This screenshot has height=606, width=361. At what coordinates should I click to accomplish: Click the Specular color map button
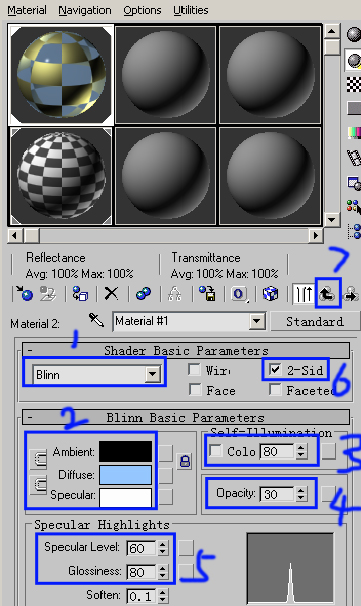click(165, 497)
